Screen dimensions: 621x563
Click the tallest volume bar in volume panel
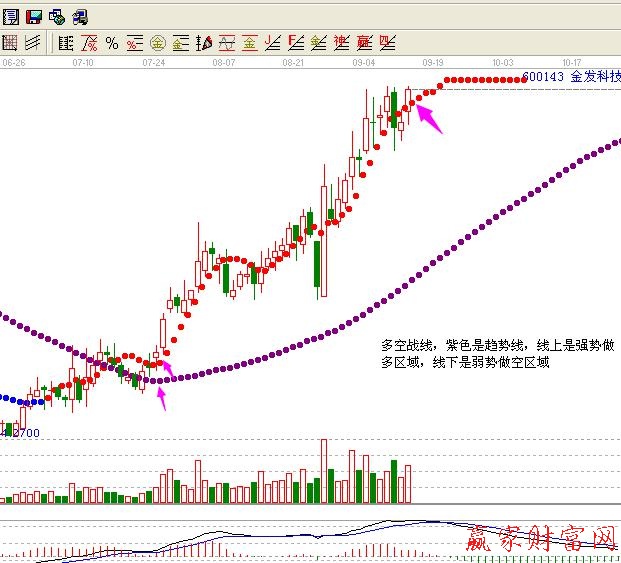[x=323, y=470]
